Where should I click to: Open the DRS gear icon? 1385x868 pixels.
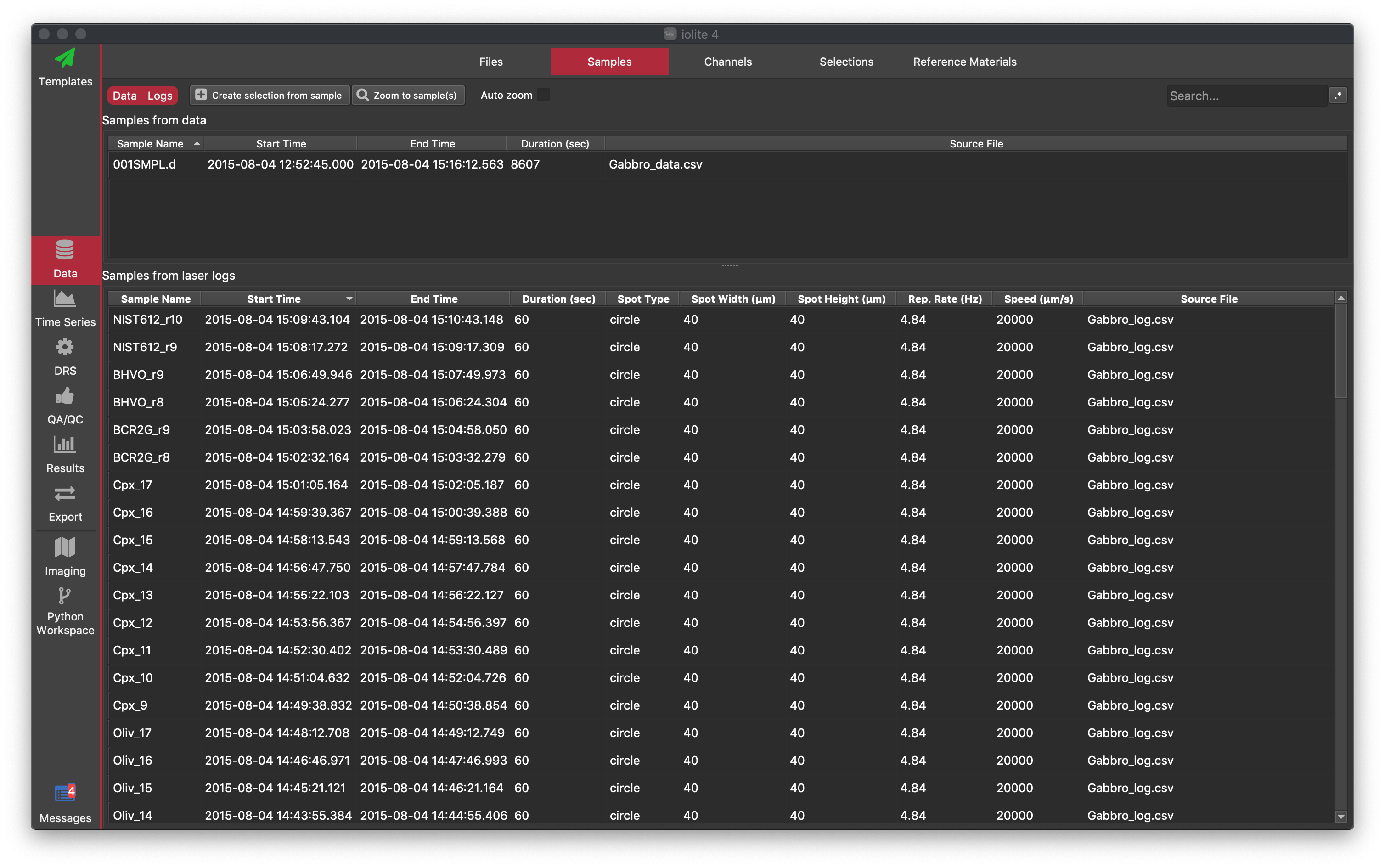(x=65, y=347)
